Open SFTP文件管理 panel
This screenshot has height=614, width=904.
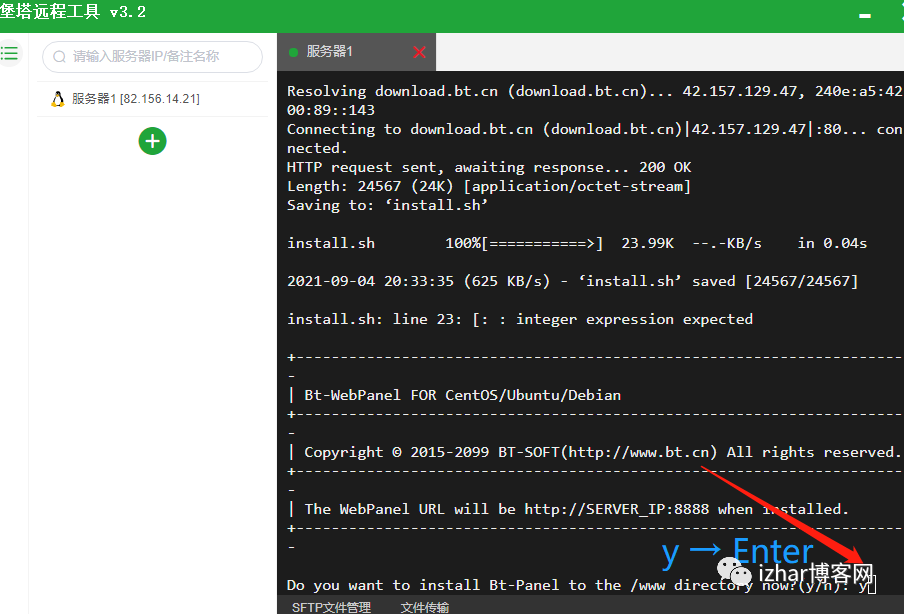pos(332,607)
